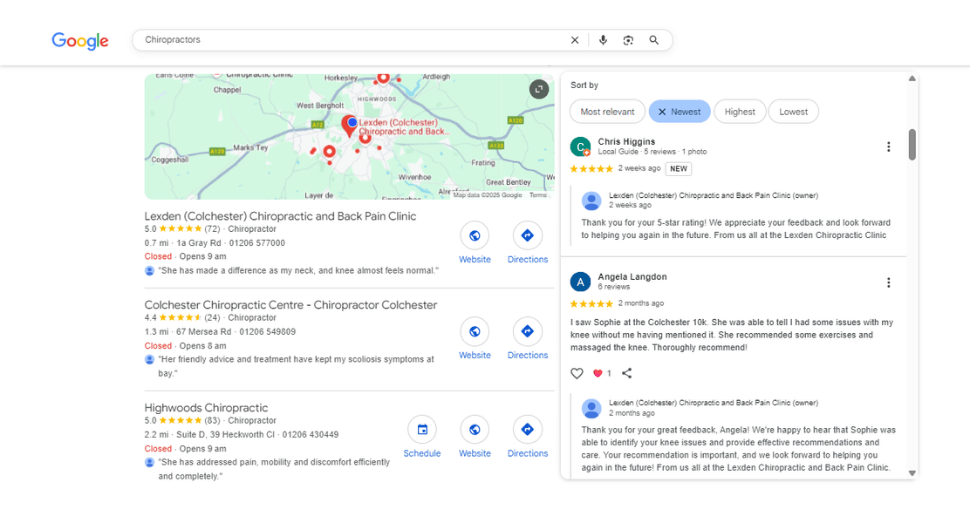Screen dimensions: 970x517
Task: Open Website icon for Lexden Chiropractic clinic
Action: (x=474, y=236)
